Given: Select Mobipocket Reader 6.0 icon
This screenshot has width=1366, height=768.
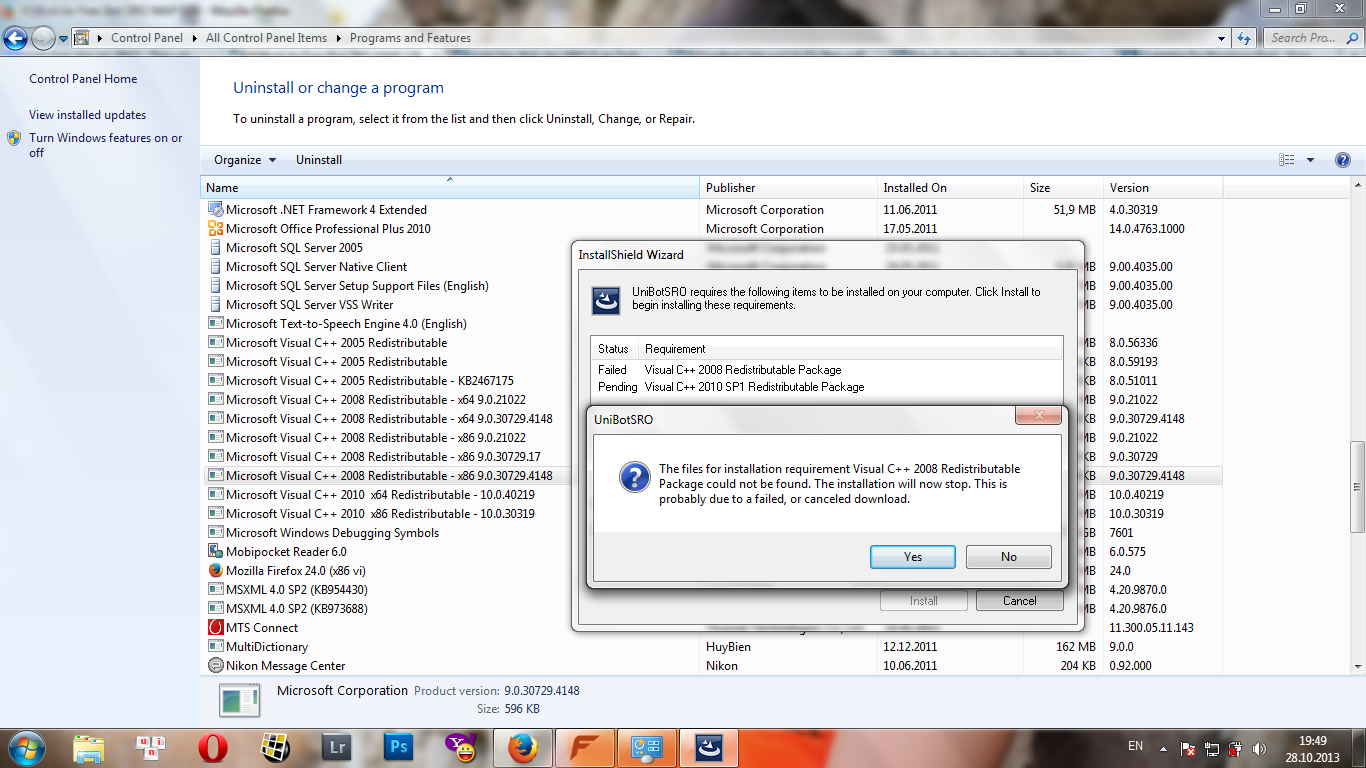Looking at the screenshot, I should (x=215, y=552).
